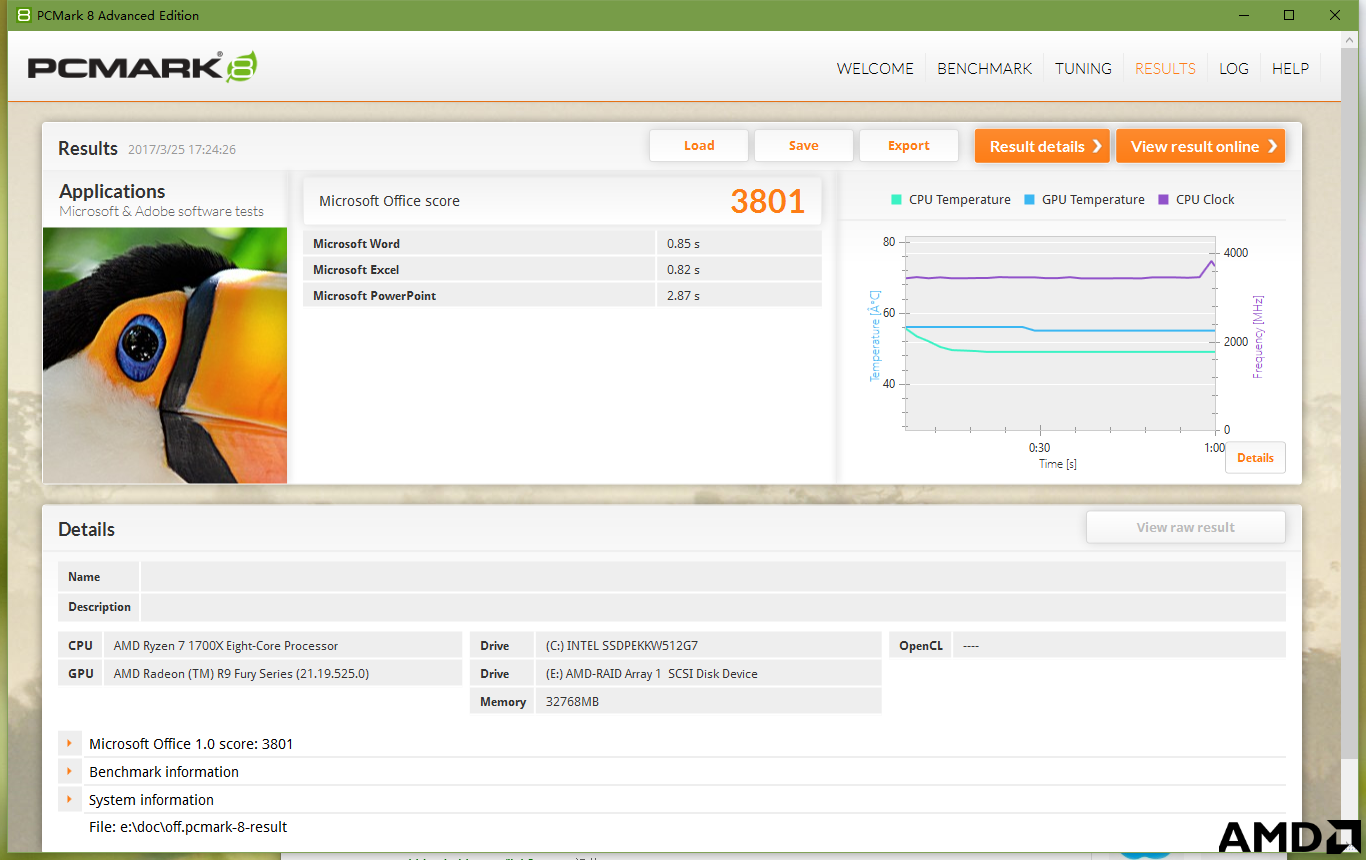Click the result timestamp 2017/3/25 17:24:26

pyautogui.click(x=182, y=150)
